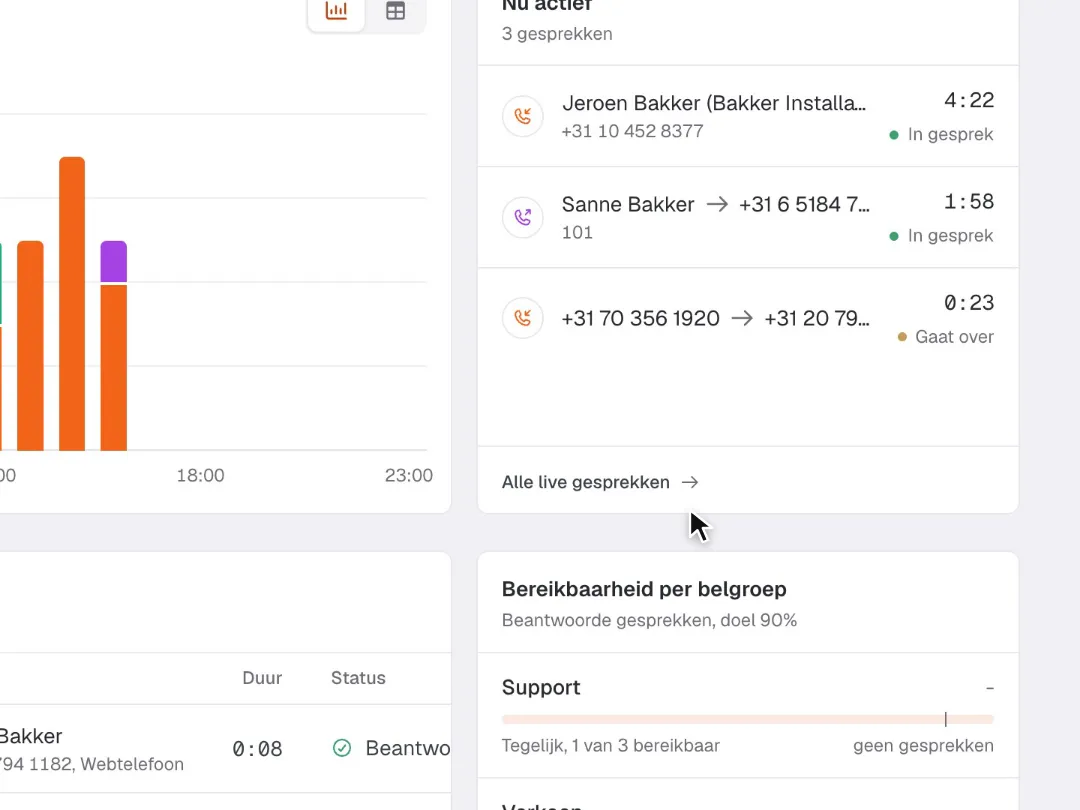The width and height of the screenshot is (1080, 810).
Task: Click 'Beantwoorde gesprekken, doel 90%' subtitle
Action: click(650, 621)
